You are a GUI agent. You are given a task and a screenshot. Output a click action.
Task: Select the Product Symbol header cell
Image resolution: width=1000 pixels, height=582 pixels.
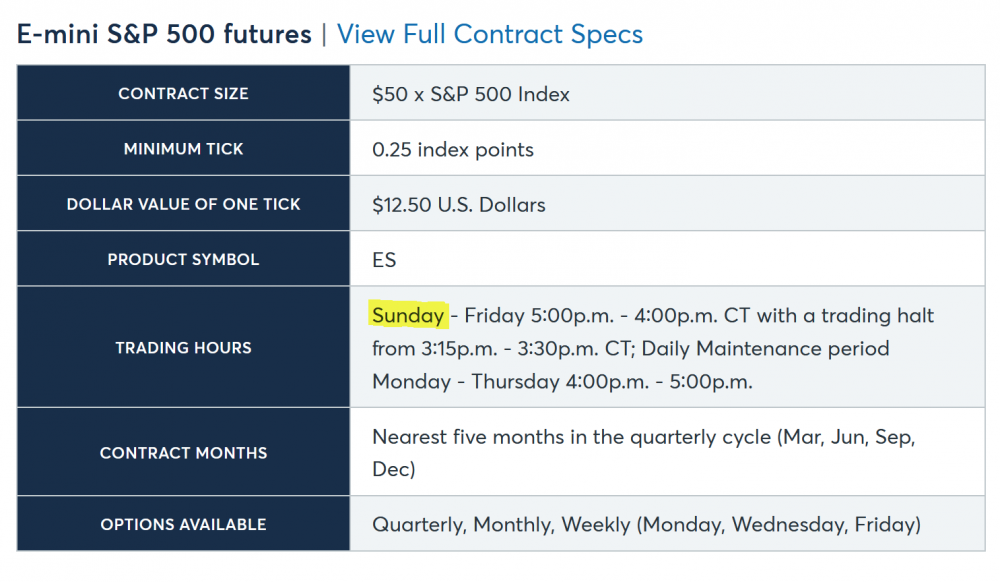pyautogui.click(x=183, y=260)
